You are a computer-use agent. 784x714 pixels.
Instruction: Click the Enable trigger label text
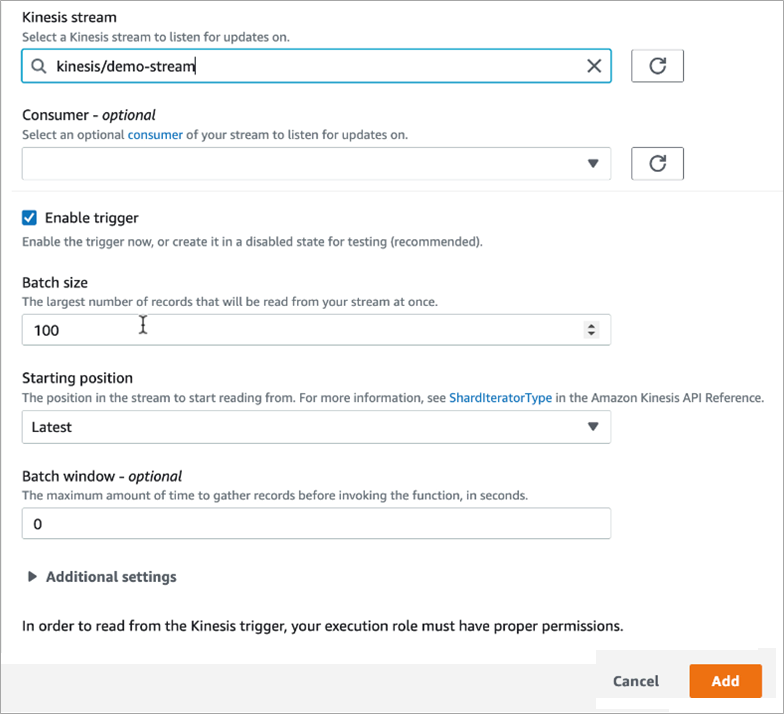92,218
